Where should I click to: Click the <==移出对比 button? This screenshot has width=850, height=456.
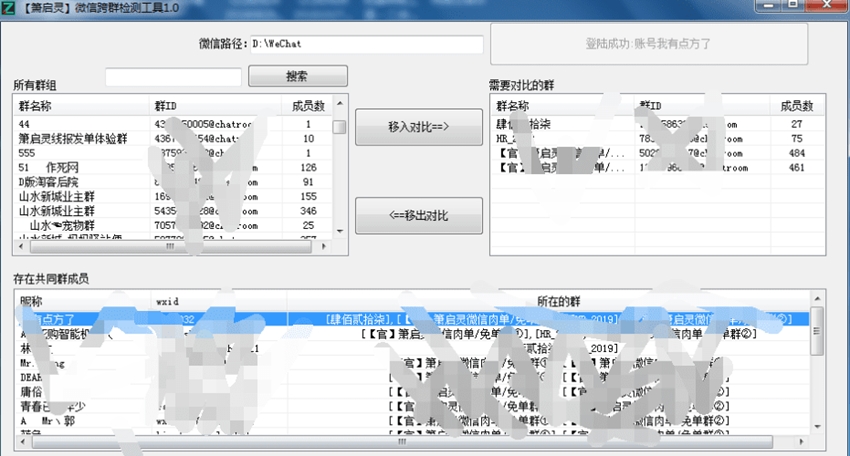tap(418, 216)
